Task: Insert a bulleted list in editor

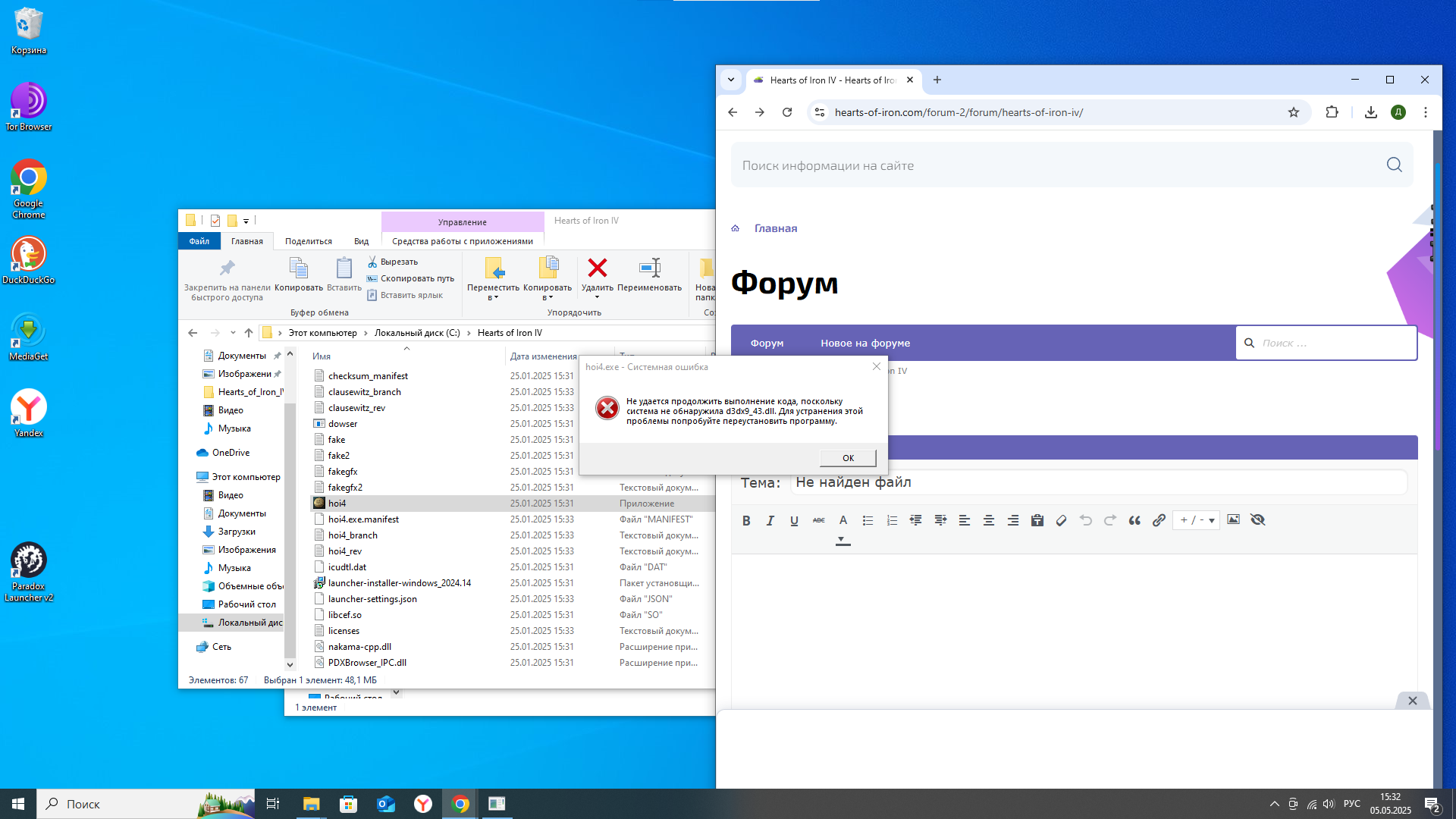Action: (x=868, y=520)
